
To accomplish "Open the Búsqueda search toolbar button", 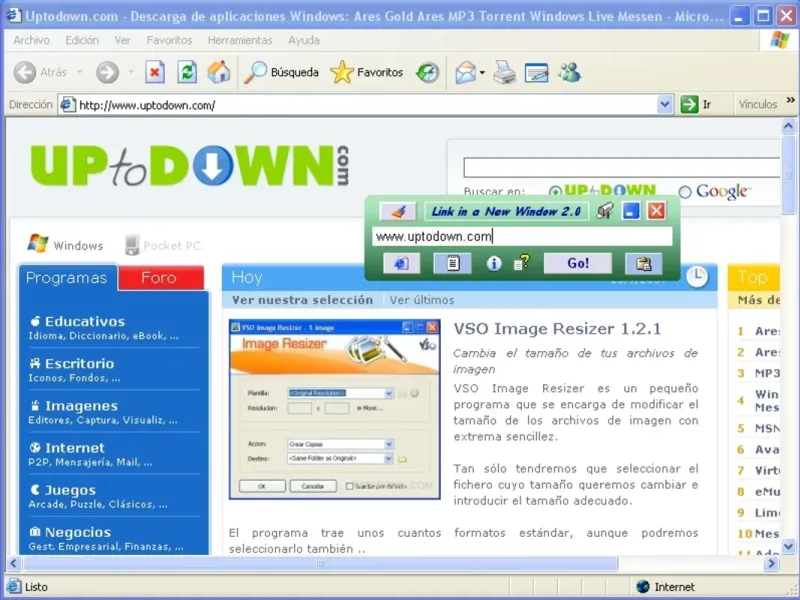I will click(281, 72).
